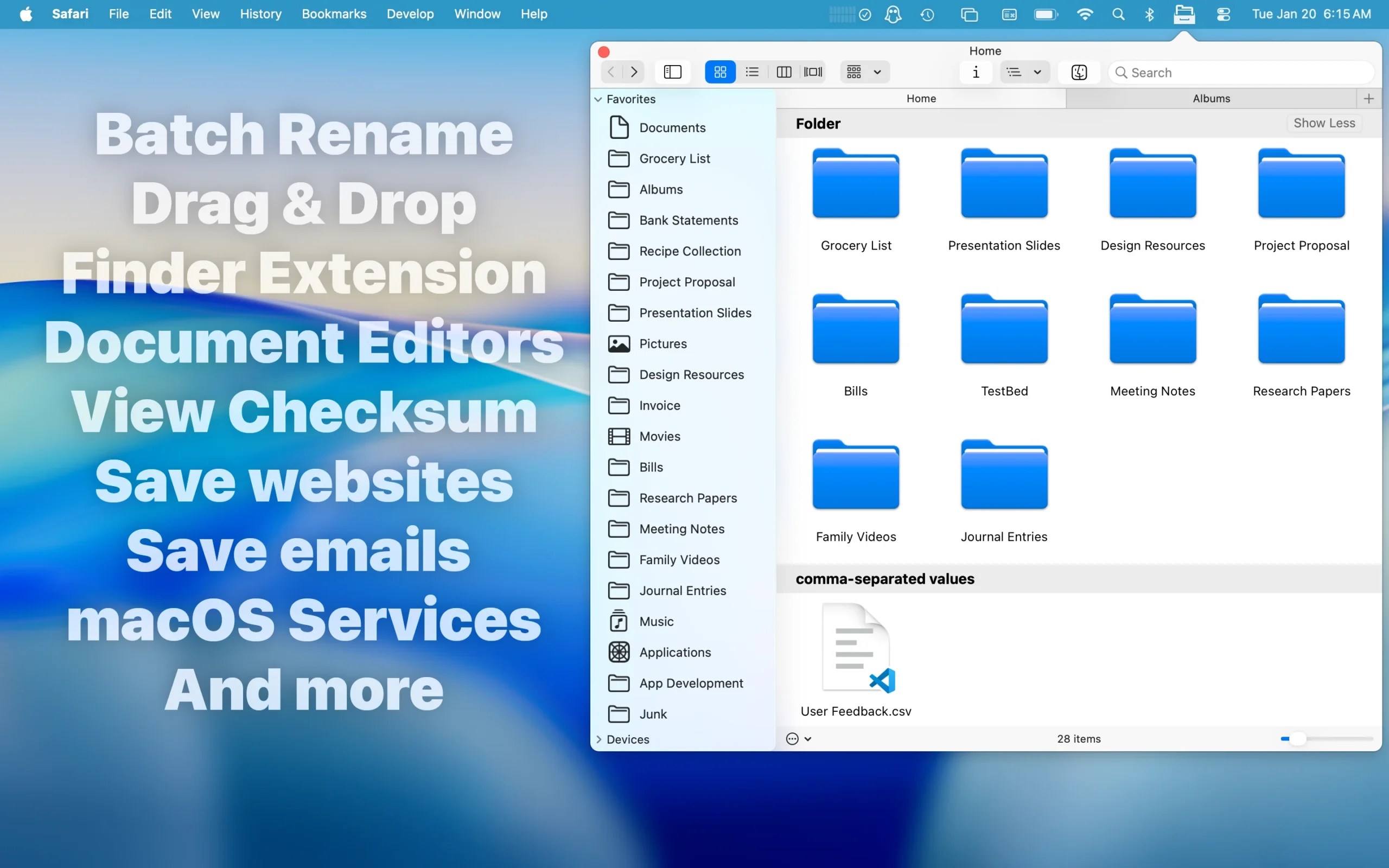Open a new tab with the plus button
The height and width of the screenshot is (868, 1389).
coord(1368,98)
